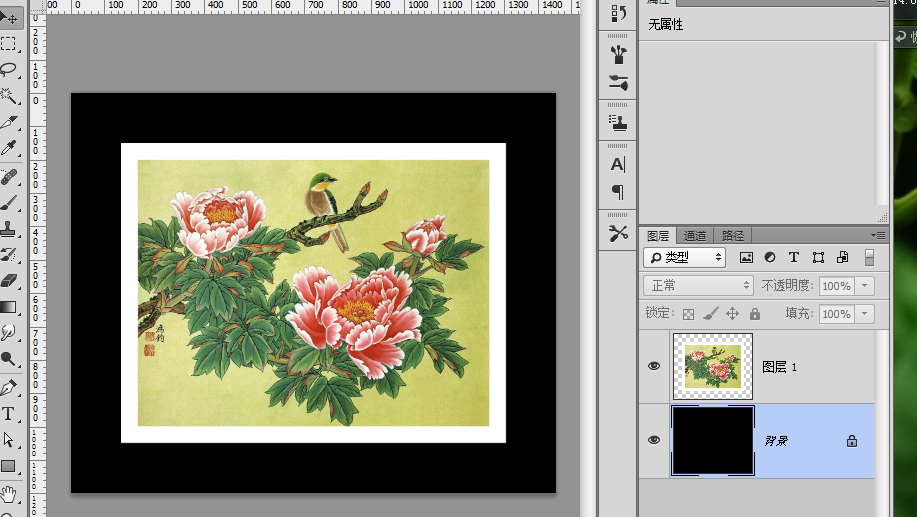This screenshot has height=517, width=917.
Task: Select the Path Selection arrow tool
Action: 9,439
